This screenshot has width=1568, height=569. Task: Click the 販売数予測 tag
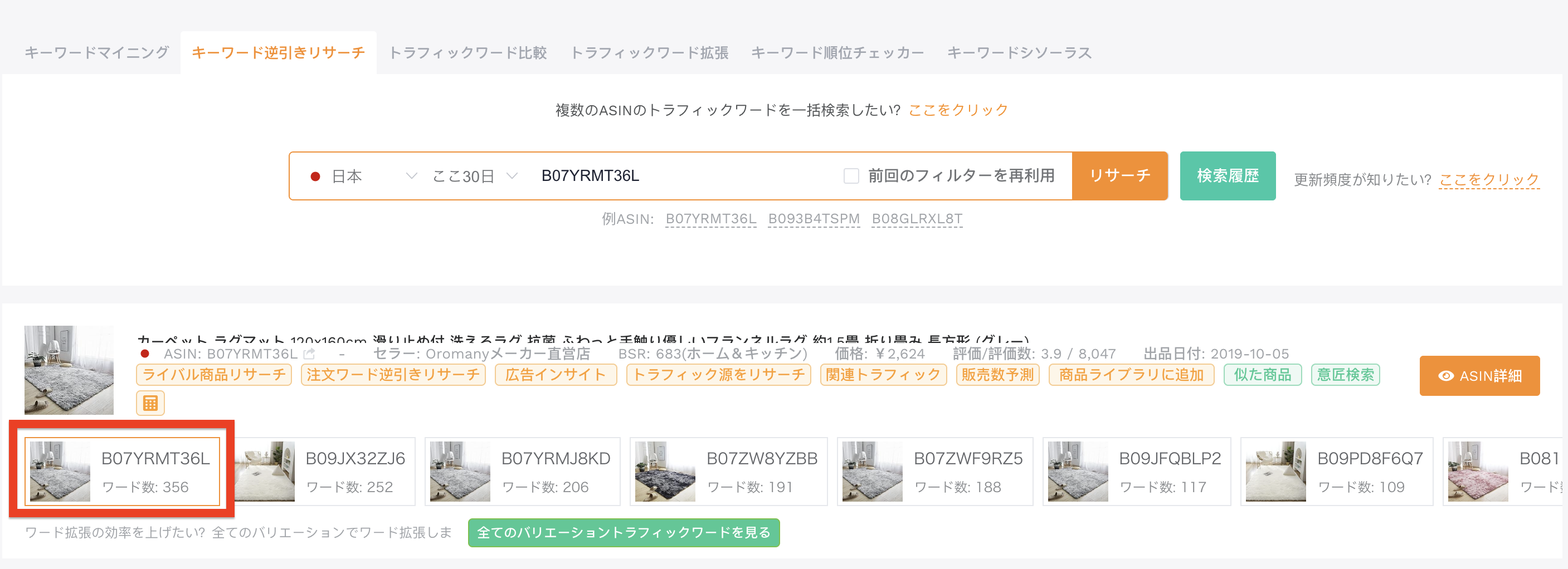tap(997, 375)
